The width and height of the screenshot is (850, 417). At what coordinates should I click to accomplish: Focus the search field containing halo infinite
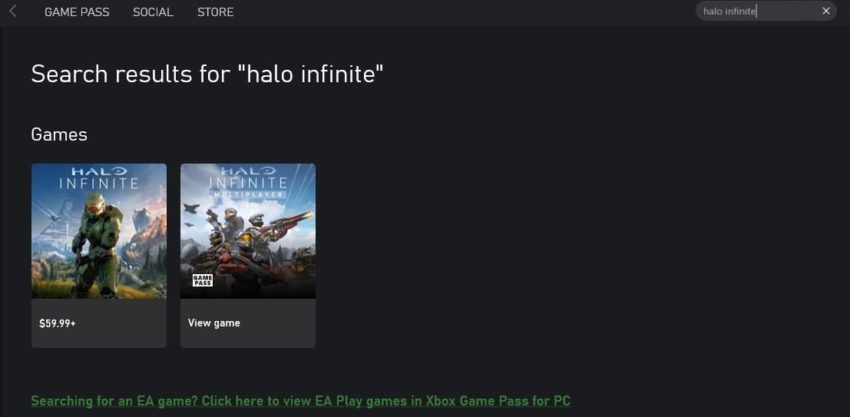[759, 11]
